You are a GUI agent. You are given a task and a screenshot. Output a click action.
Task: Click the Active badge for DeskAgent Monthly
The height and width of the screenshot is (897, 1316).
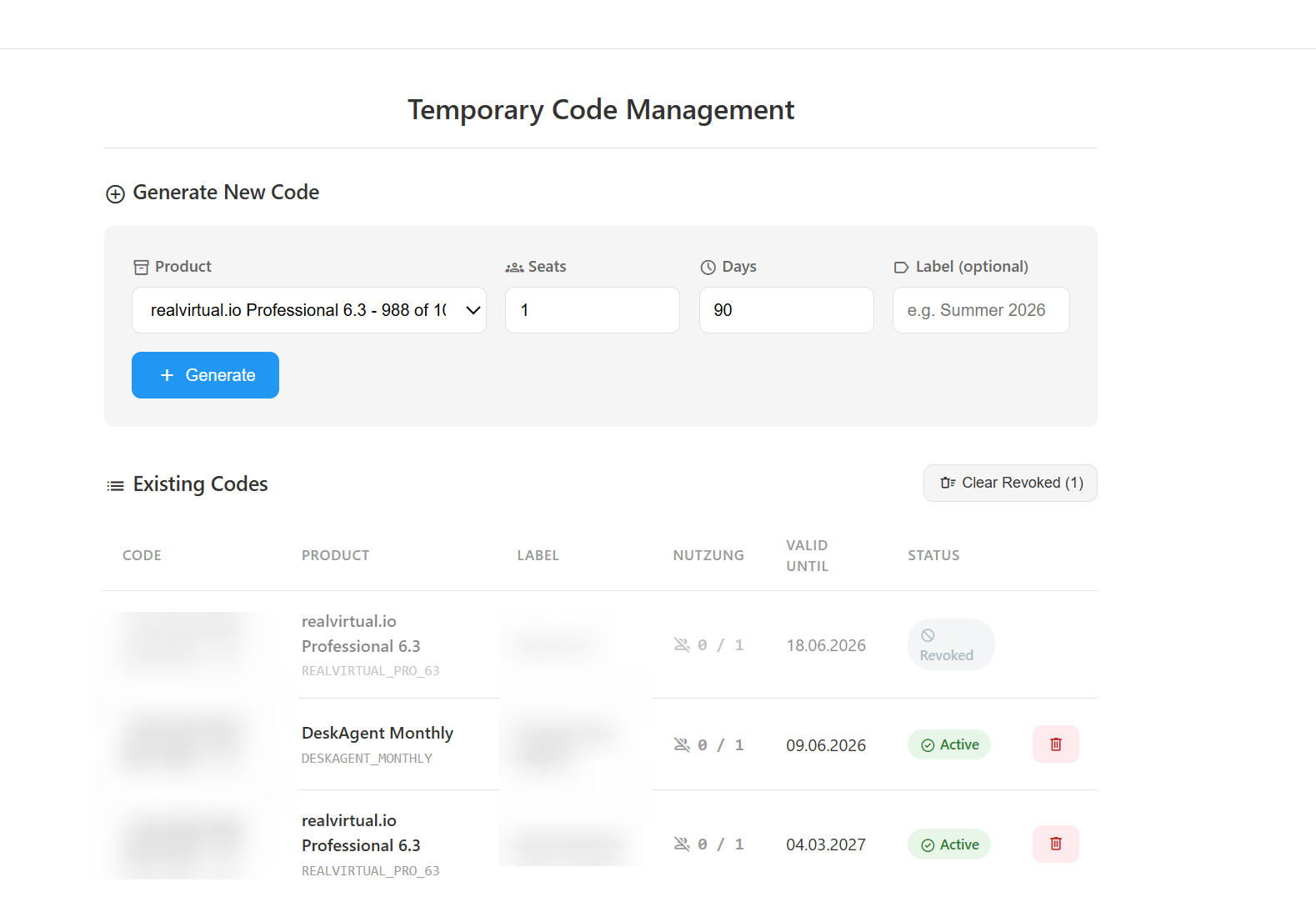pos(949,744)
